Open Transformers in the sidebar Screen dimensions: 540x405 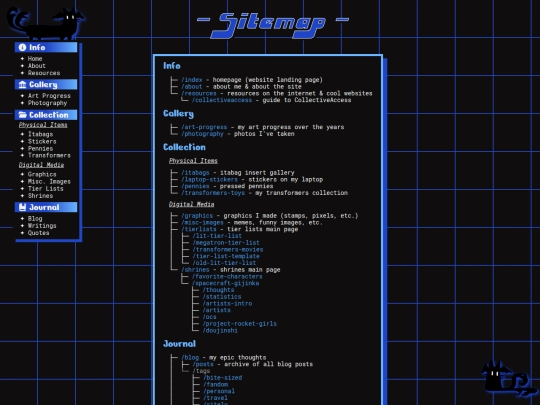click(49, 156)
